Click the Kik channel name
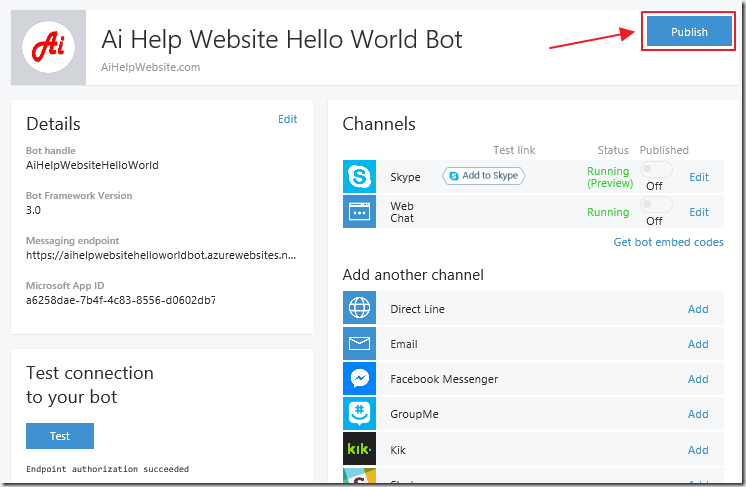Viewport: 746px width, 487px height. [398, 450]
